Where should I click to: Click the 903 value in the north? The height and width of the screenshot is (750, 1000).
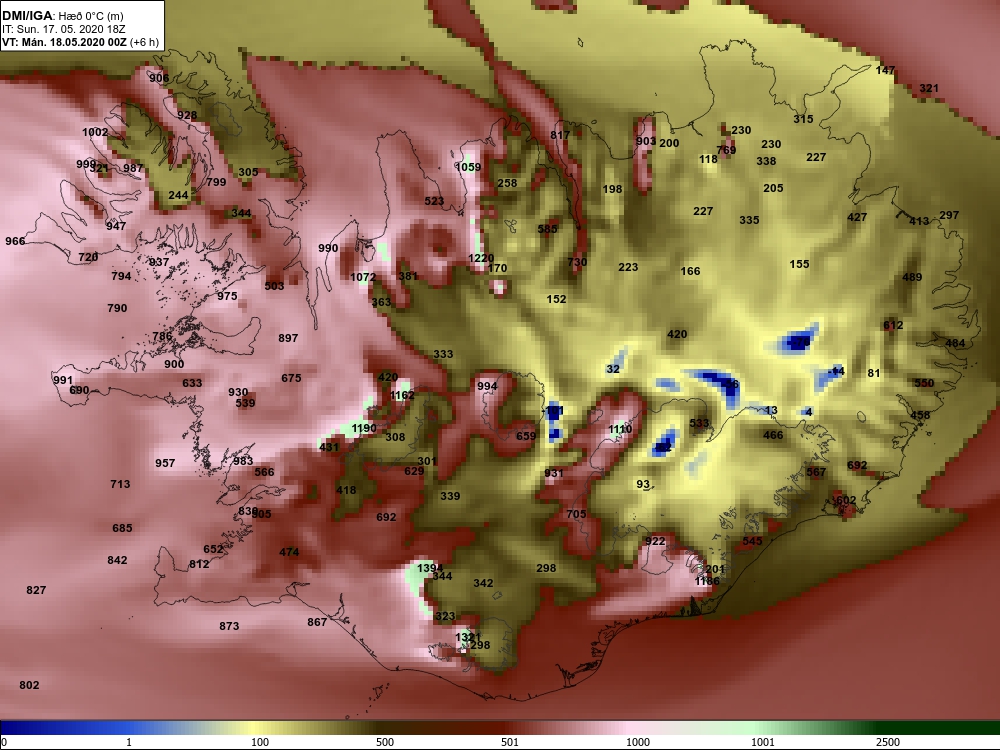[x=645, y=142]
